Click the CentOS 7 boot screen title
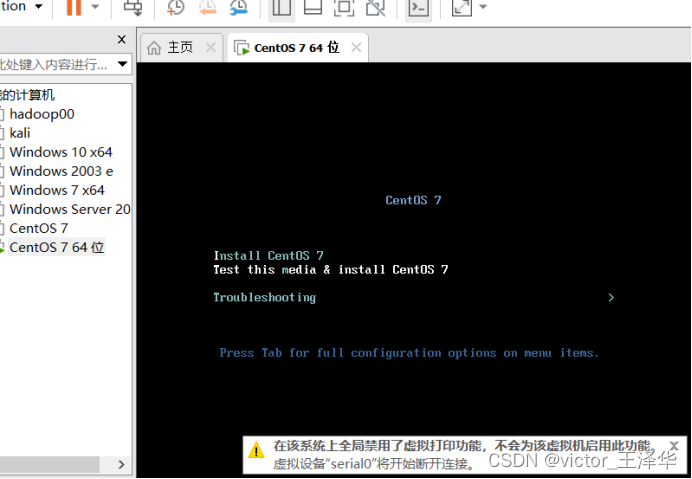 [x=413, y=200]
